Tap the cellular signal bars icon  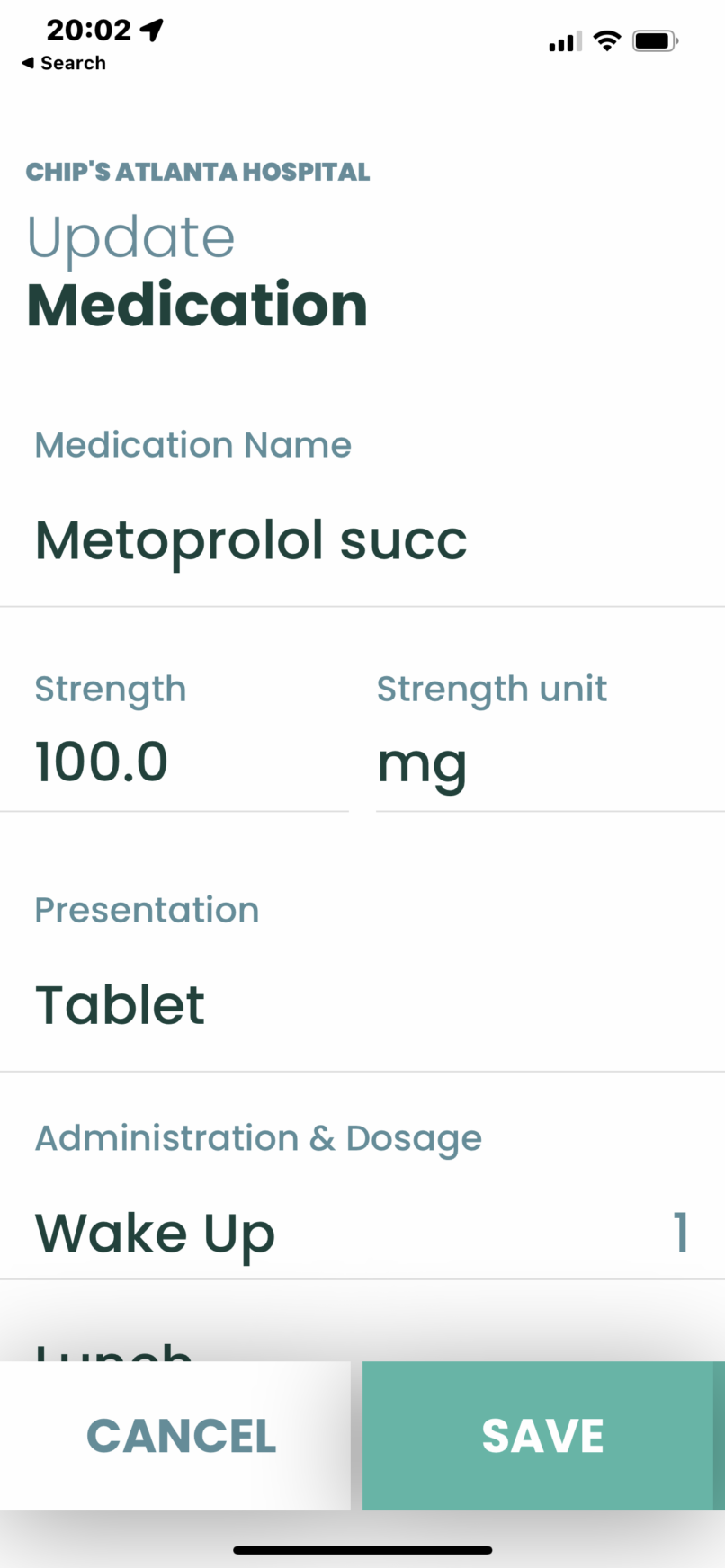(565, 41)
